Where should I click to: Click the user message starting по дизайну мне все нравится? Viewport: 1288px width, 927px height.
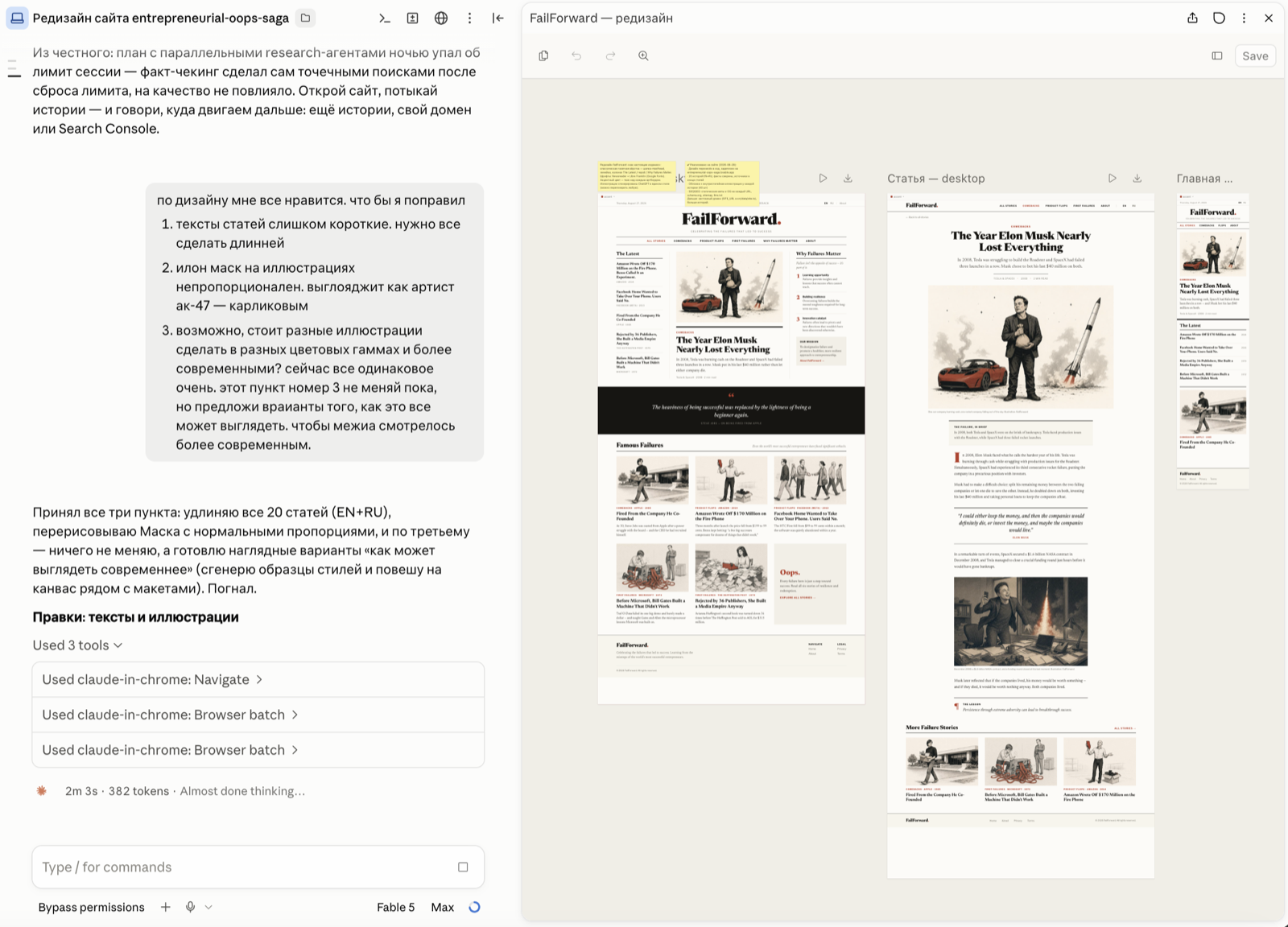point(315,323)
